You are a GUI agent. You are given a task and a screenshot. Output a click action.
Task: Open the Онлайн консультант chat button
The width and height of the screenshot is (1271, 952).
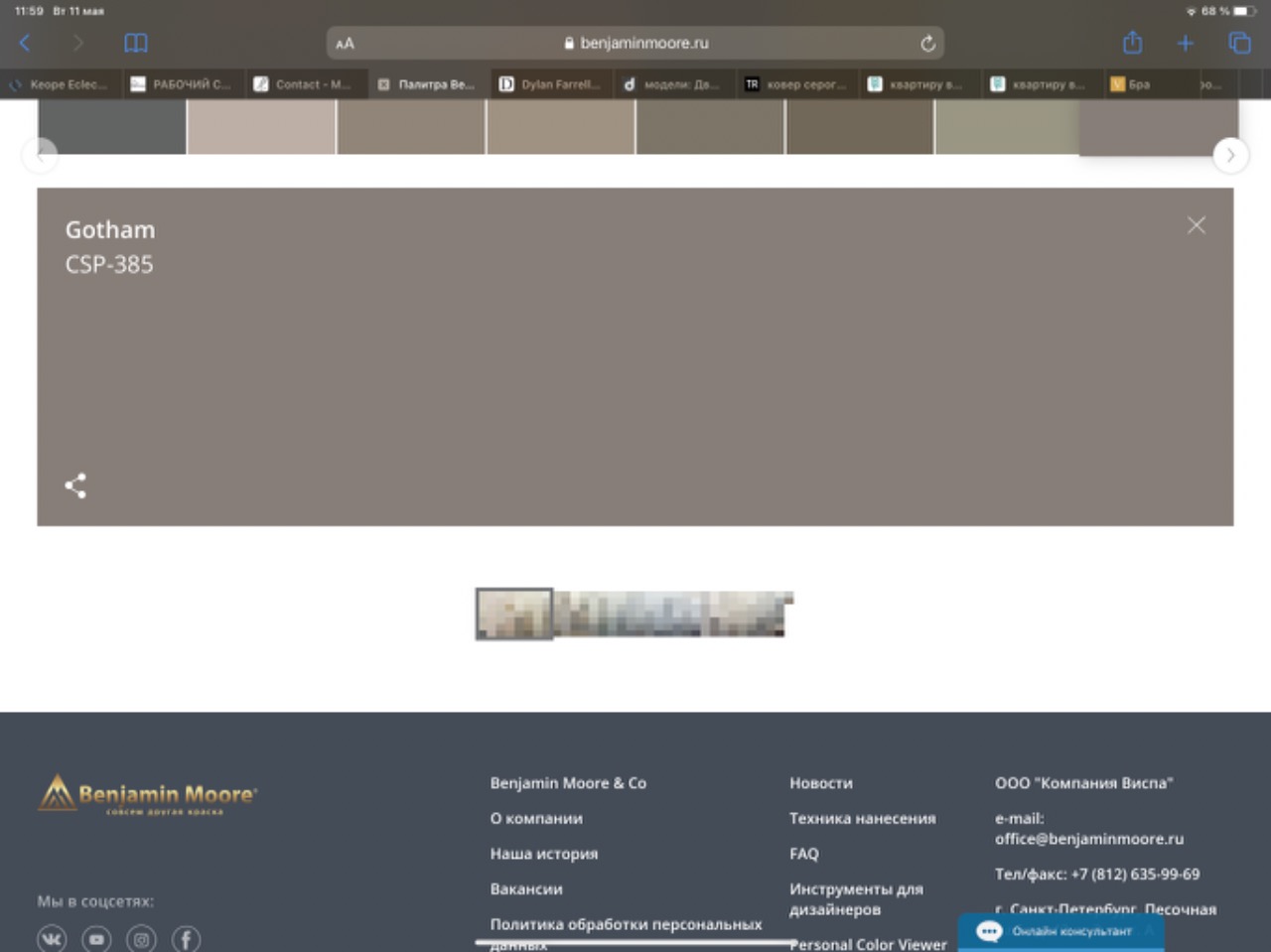tap(1060, 931)
